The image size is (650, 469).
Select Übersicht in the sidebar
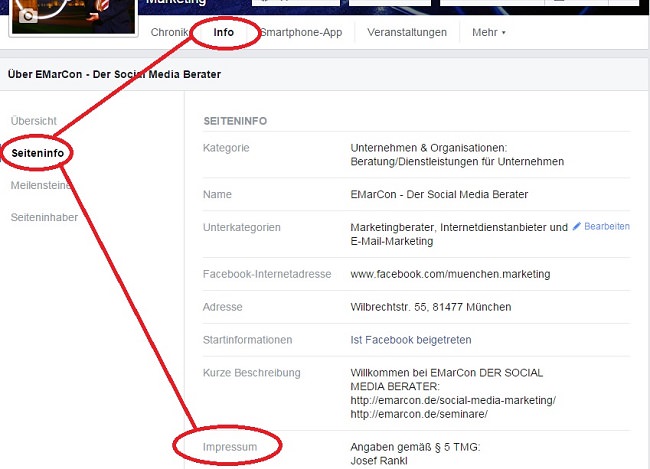tap(34, 121)
